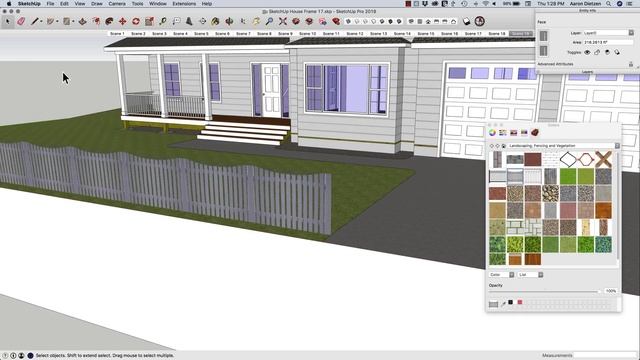Image resolution: width=640 pixels, height=360 pixels.
Task: Select the red brick material swatch
Action: click(x=533, y=160)
